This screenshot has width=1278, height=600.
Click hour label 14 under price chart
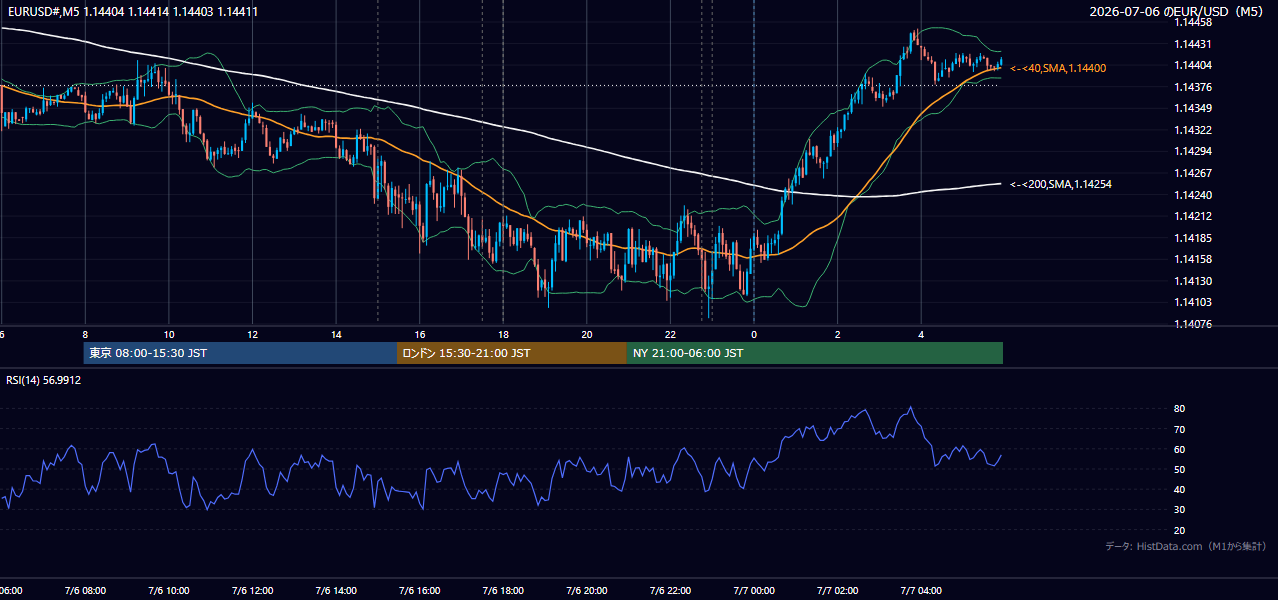click(336, 334)
